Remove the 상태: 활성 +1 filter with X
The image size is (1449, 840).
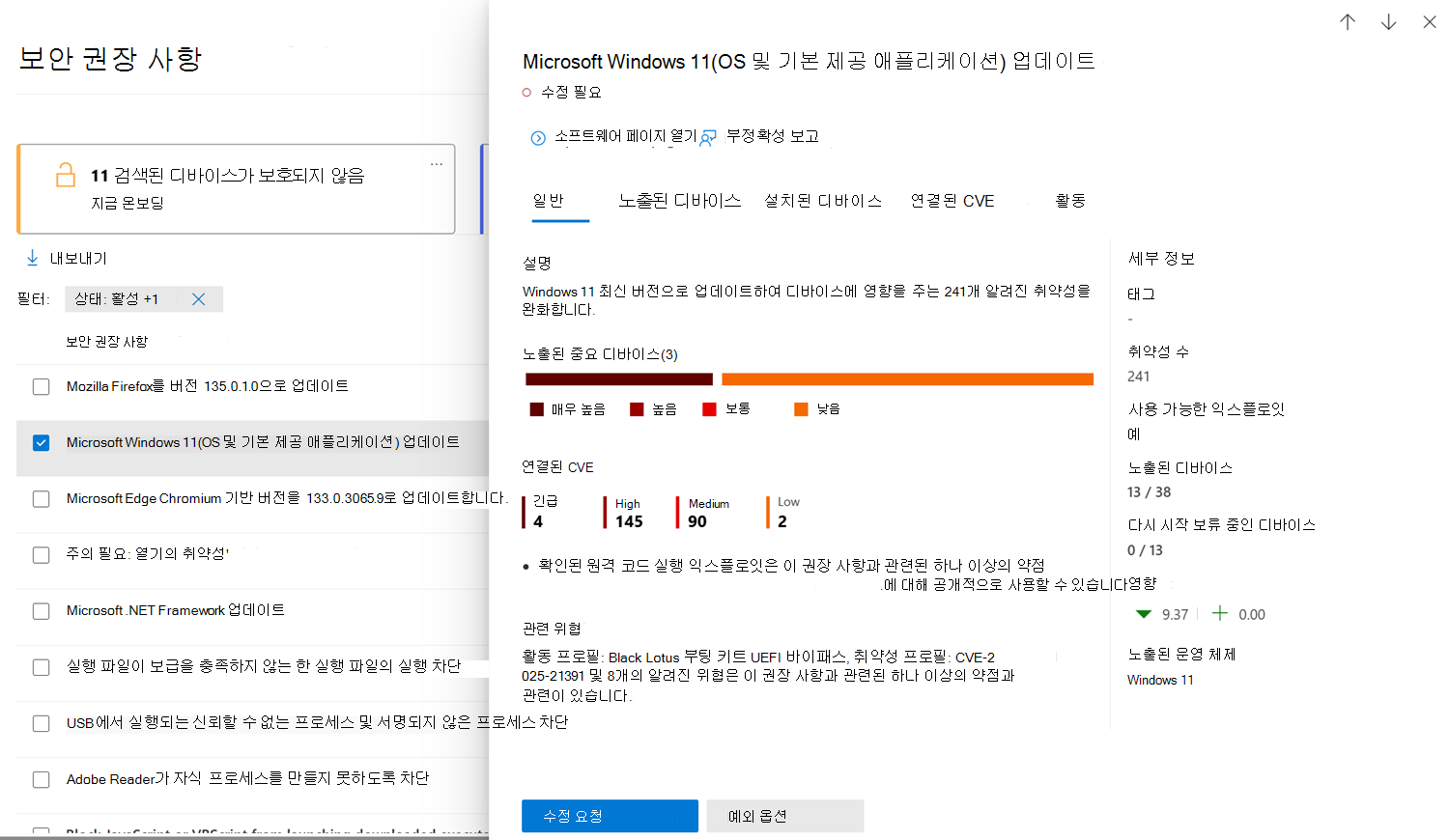pyautogui.click(x=198, y=299)
